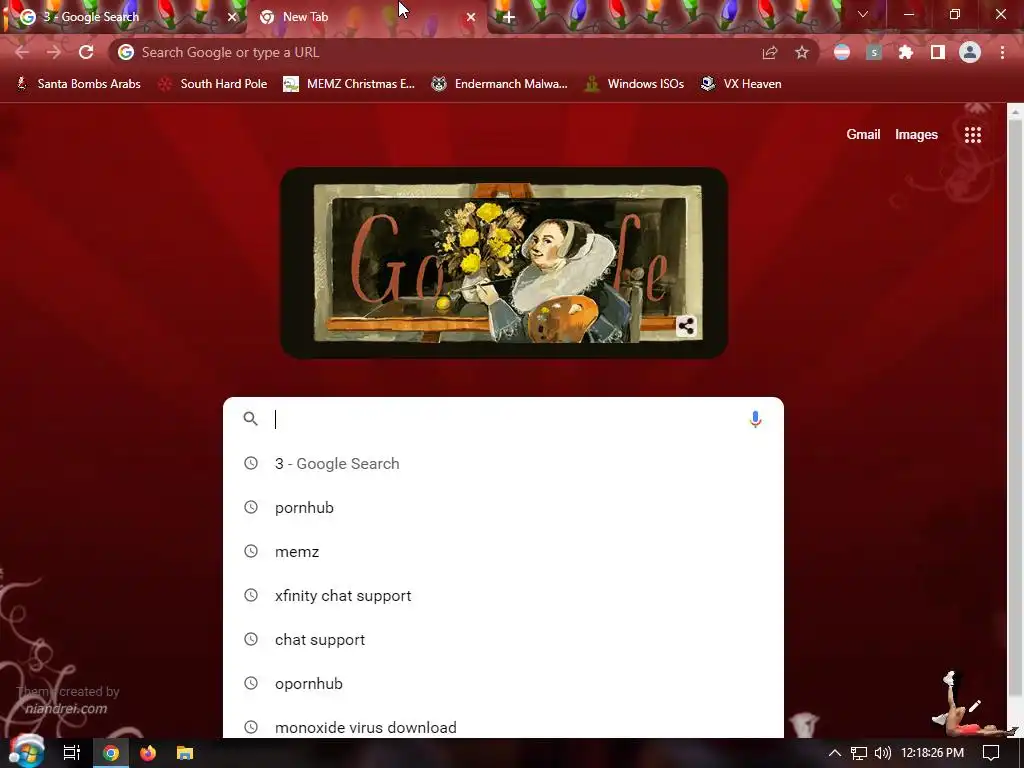Viewport: 1024px width, 768px height.
Task: Open the Chrome profile avatar
Action: 970,52
